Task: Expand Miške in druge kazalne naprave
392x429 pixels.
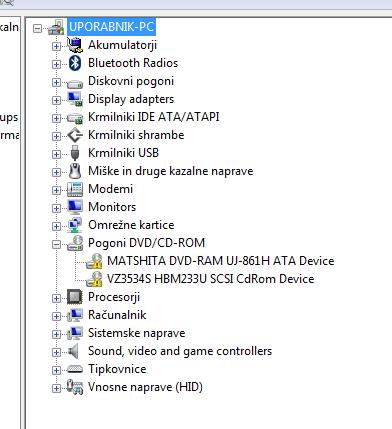Action: tap(56, 172)
